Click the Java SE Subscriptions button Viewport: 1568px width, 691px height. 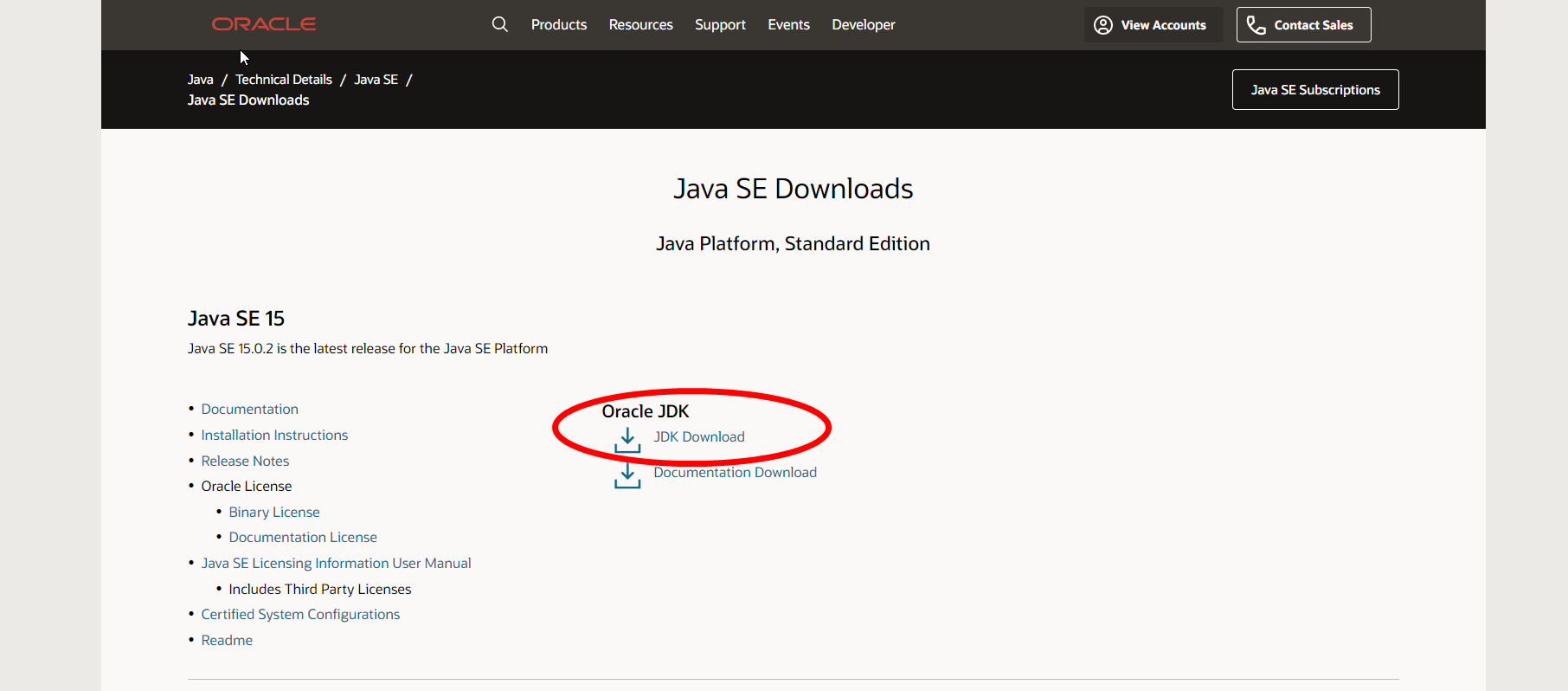1315,89
